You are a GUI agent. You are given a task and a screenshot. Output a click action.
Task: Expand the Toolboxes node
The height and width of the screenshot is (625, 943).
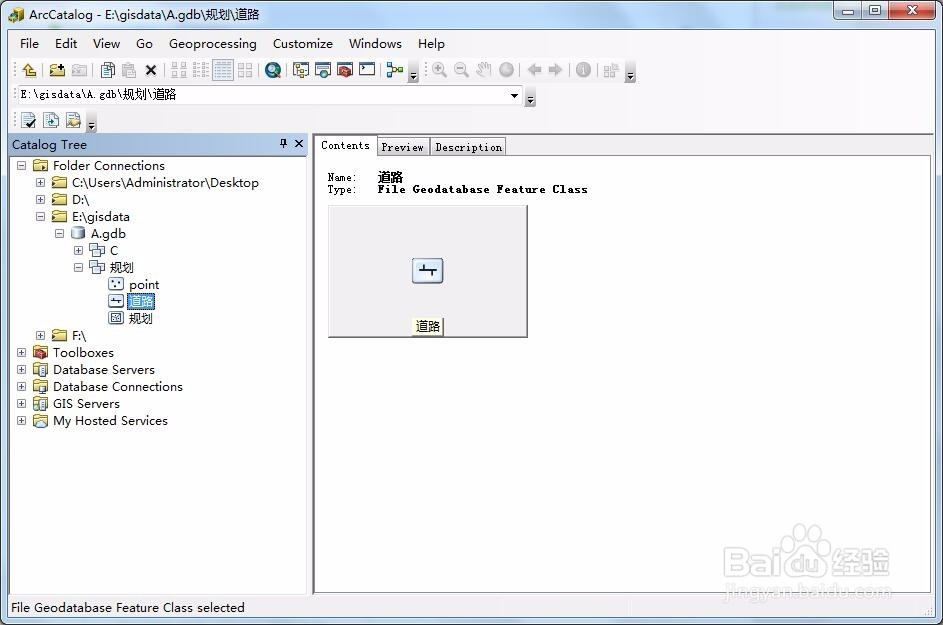22,353
